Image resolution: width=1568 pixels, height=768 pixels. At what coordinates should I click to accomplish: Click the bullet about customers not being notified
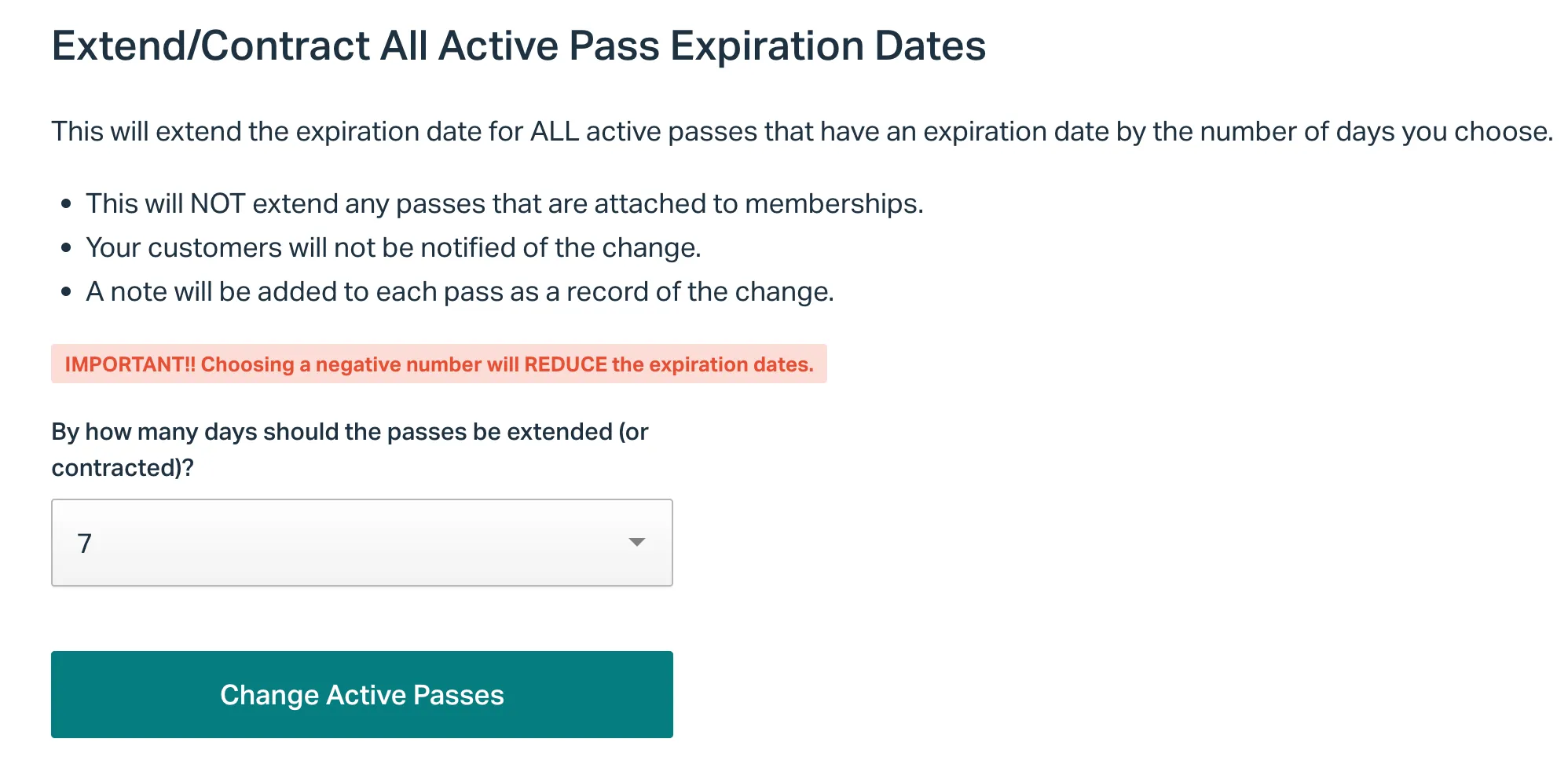[393, 248]
